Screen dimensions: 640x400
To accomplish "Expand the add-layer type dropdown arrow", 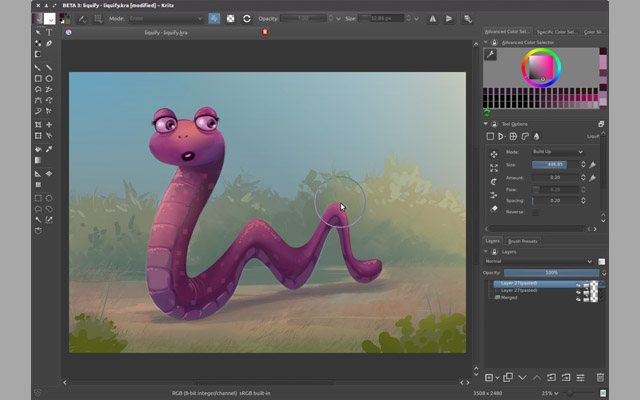I will pos(497,378).
